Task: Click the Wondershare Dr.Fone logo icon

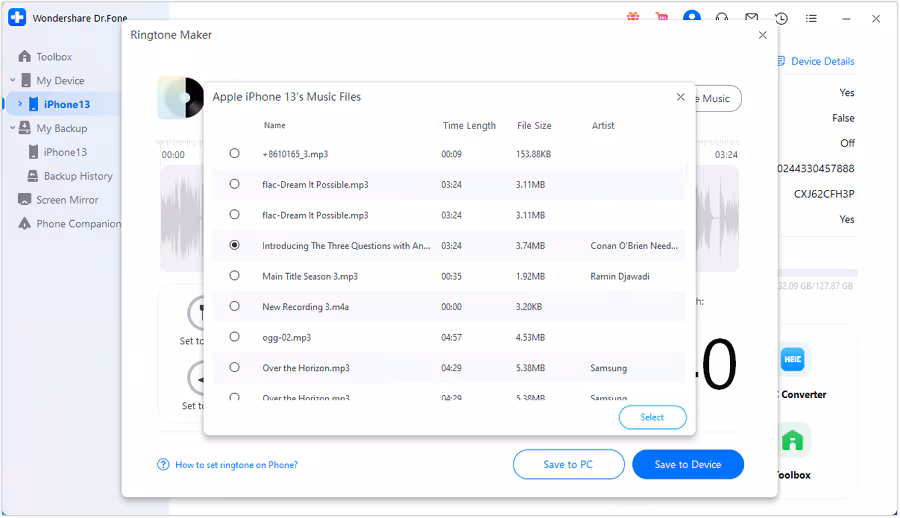Action: tap(17, 17)
